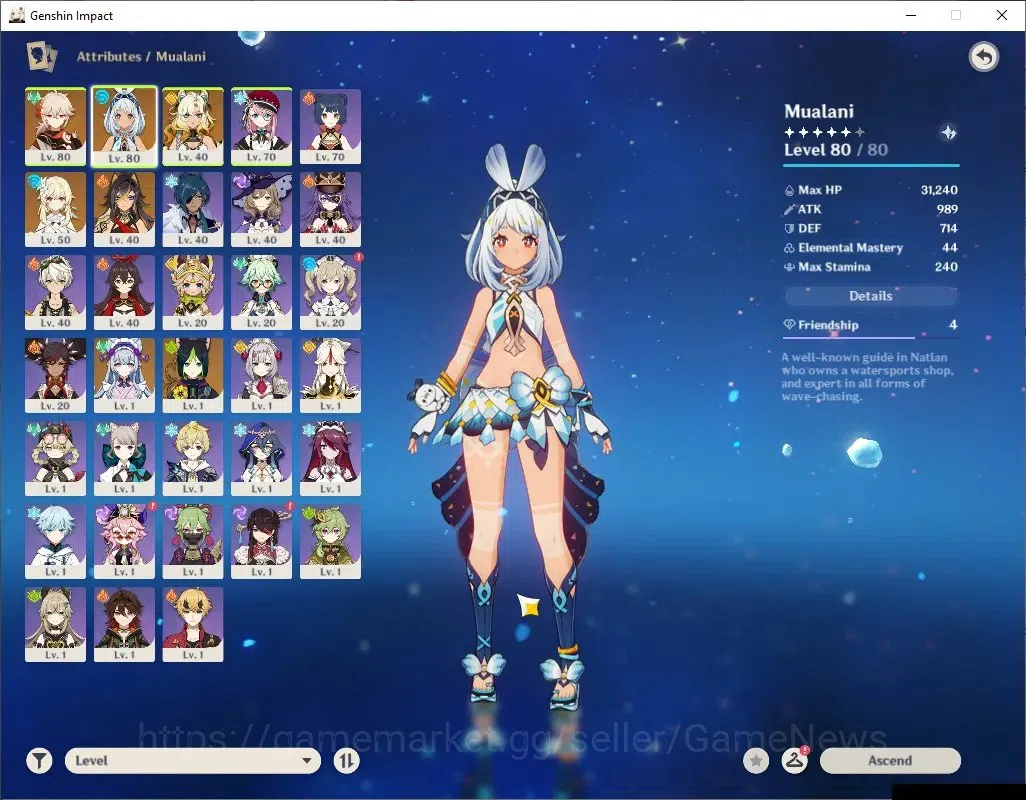
Task: Click the ATK 989 stat row
Action: (871, 209)
